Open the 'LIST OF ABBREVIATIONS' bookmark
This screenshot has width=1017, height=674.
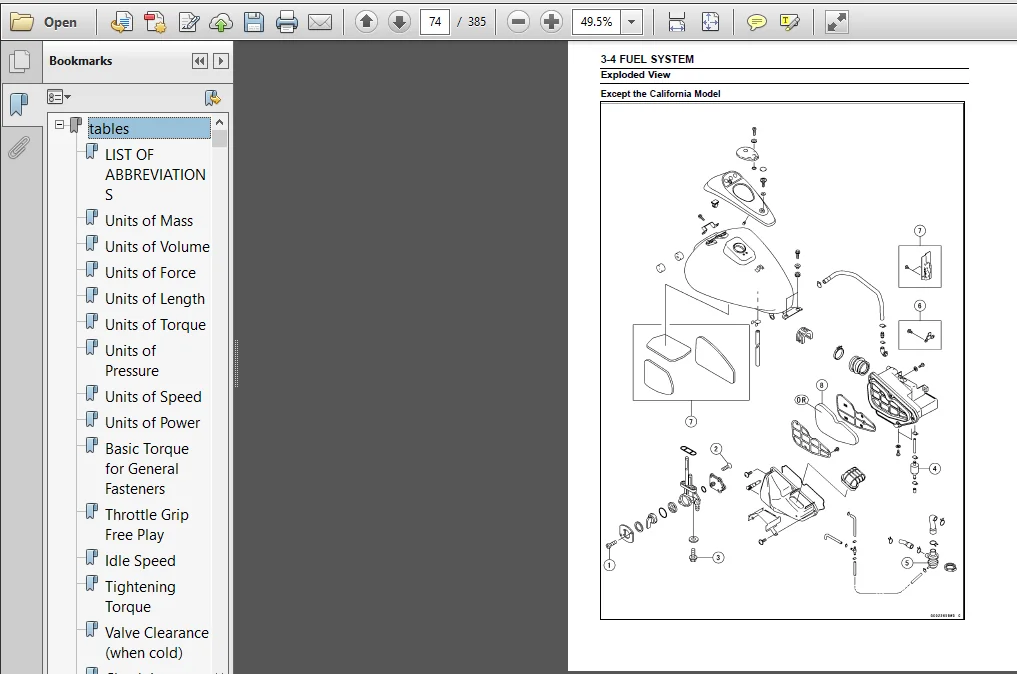156,175
